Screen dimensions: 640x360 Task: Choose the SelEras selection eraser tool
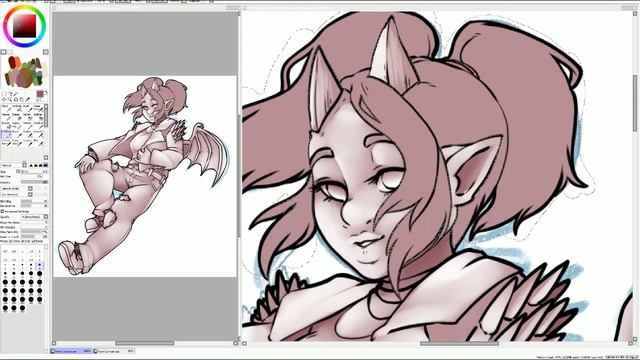point(38,117)
